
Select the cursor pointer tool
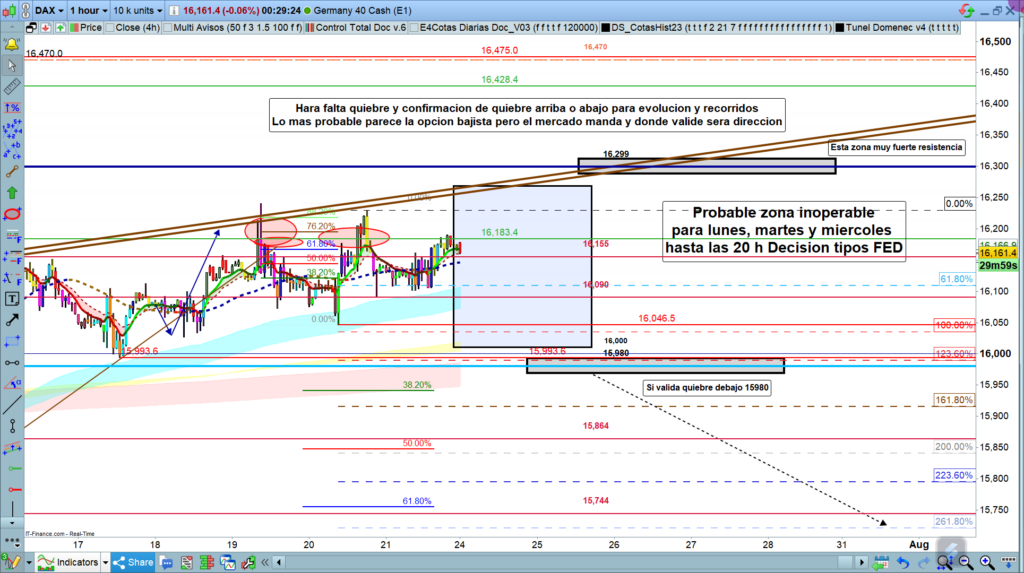[12, 67]
